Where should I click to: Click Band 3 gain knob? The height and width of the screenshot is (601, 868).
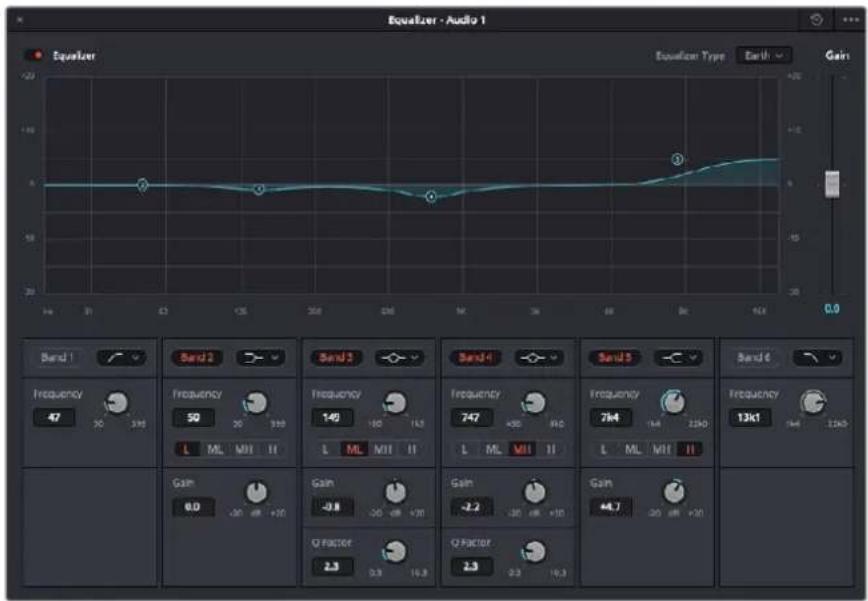point(395,492)
